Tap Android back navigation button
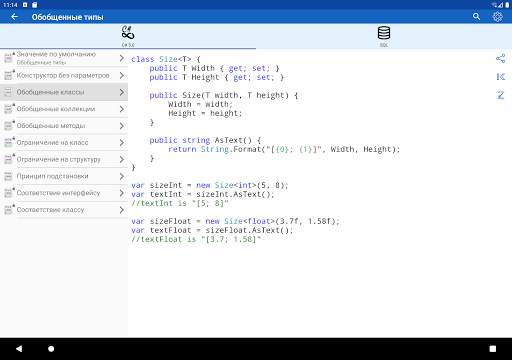 [x=19, y=349]
